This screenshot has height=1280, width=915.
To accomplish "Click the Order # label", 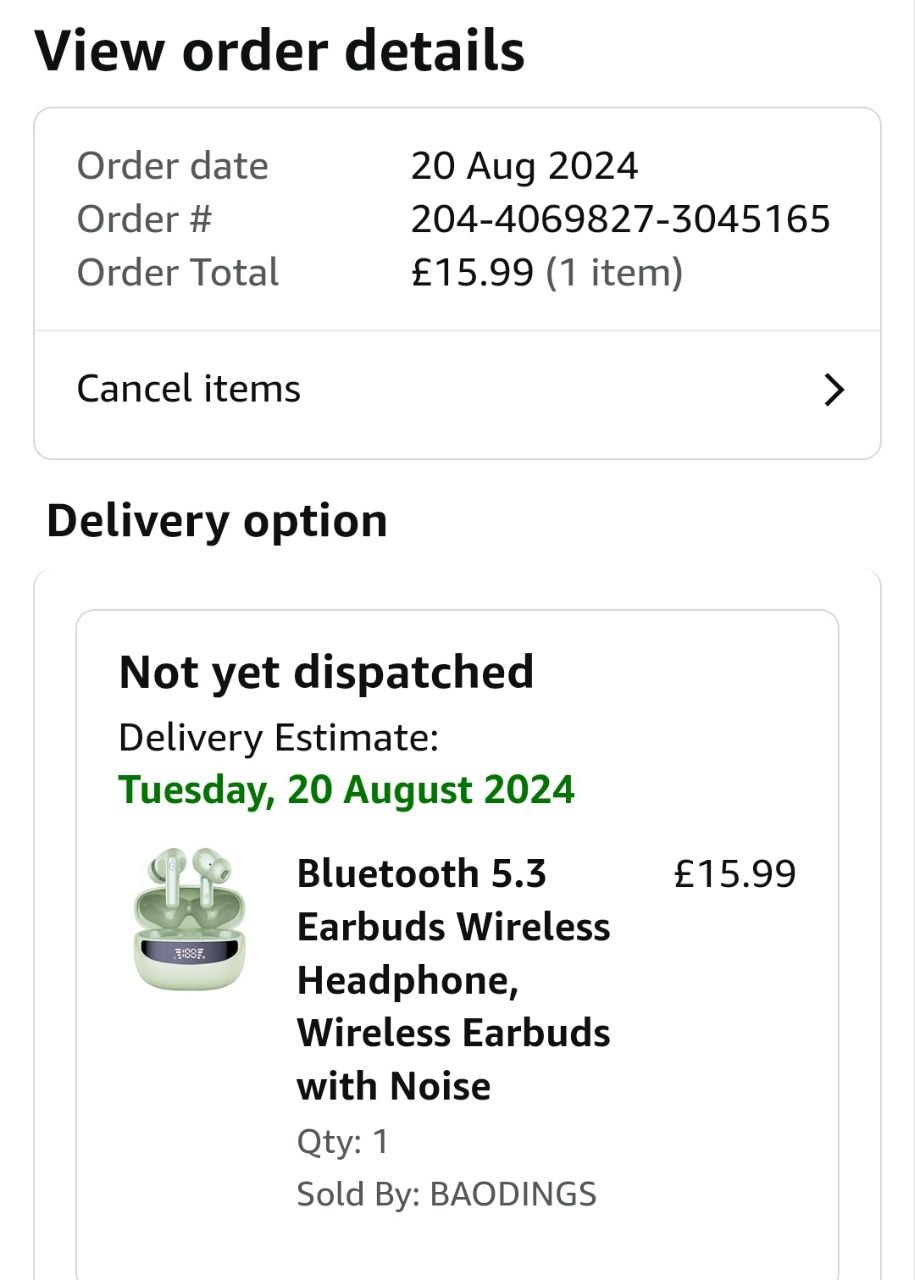I will [144, 219].
